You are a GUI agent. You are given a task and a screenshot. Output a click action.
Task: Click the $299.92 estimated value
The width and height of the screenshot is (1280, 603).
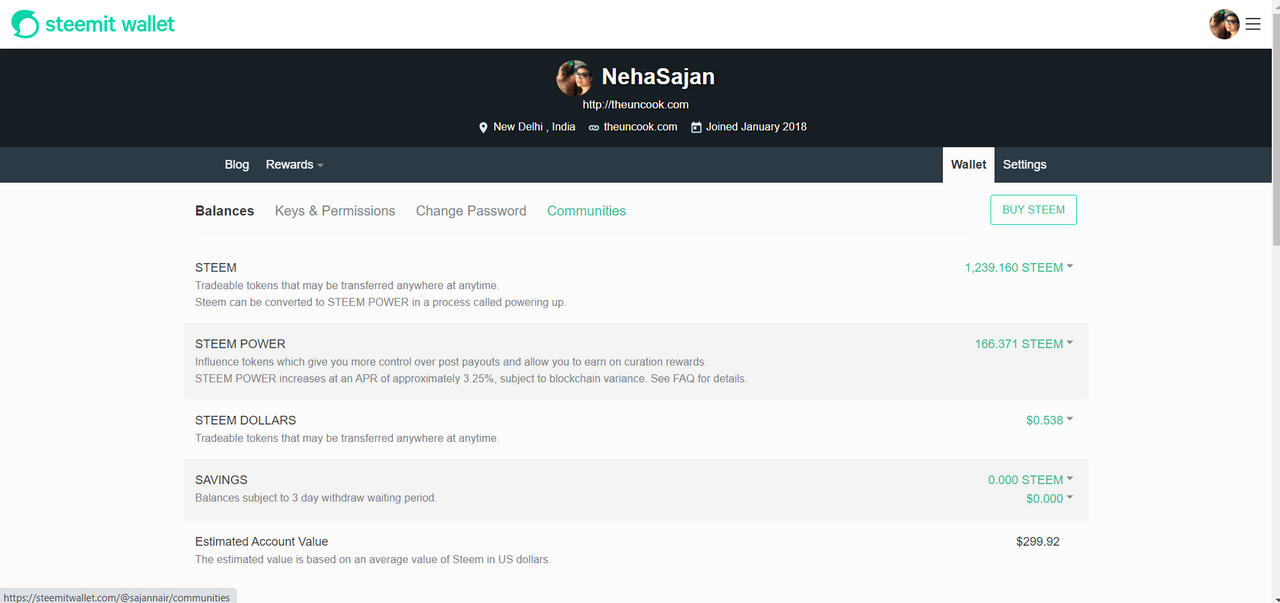[1038, 542]
